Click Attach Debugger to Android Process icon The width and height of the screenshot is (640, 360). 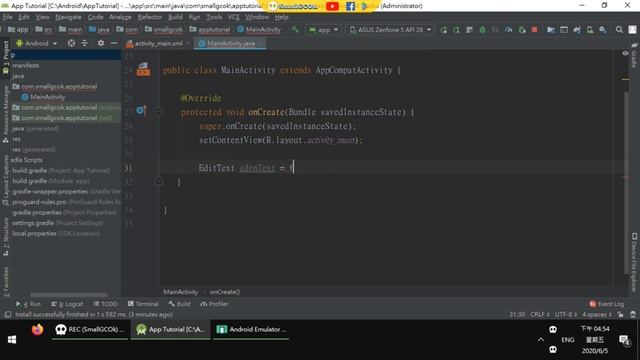[522, 30]
